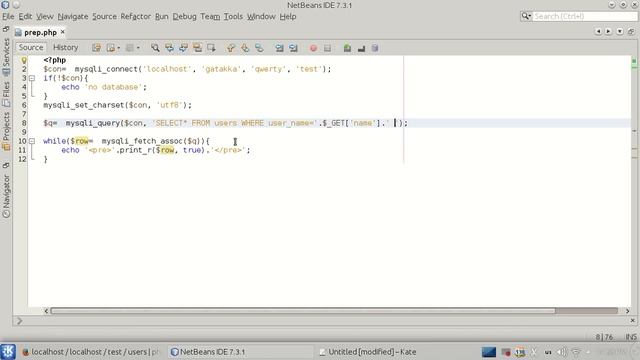The height and width of the screenshot is (360, 640).
Task: Open the Tools menu
Action: [233, 16]
